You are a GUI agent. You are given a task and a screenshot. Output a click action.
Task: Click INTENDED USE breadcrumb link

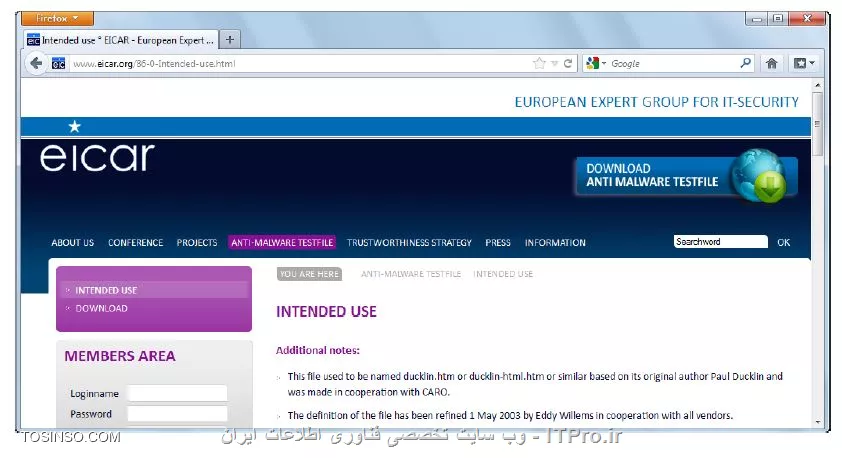tap(503, 274)
